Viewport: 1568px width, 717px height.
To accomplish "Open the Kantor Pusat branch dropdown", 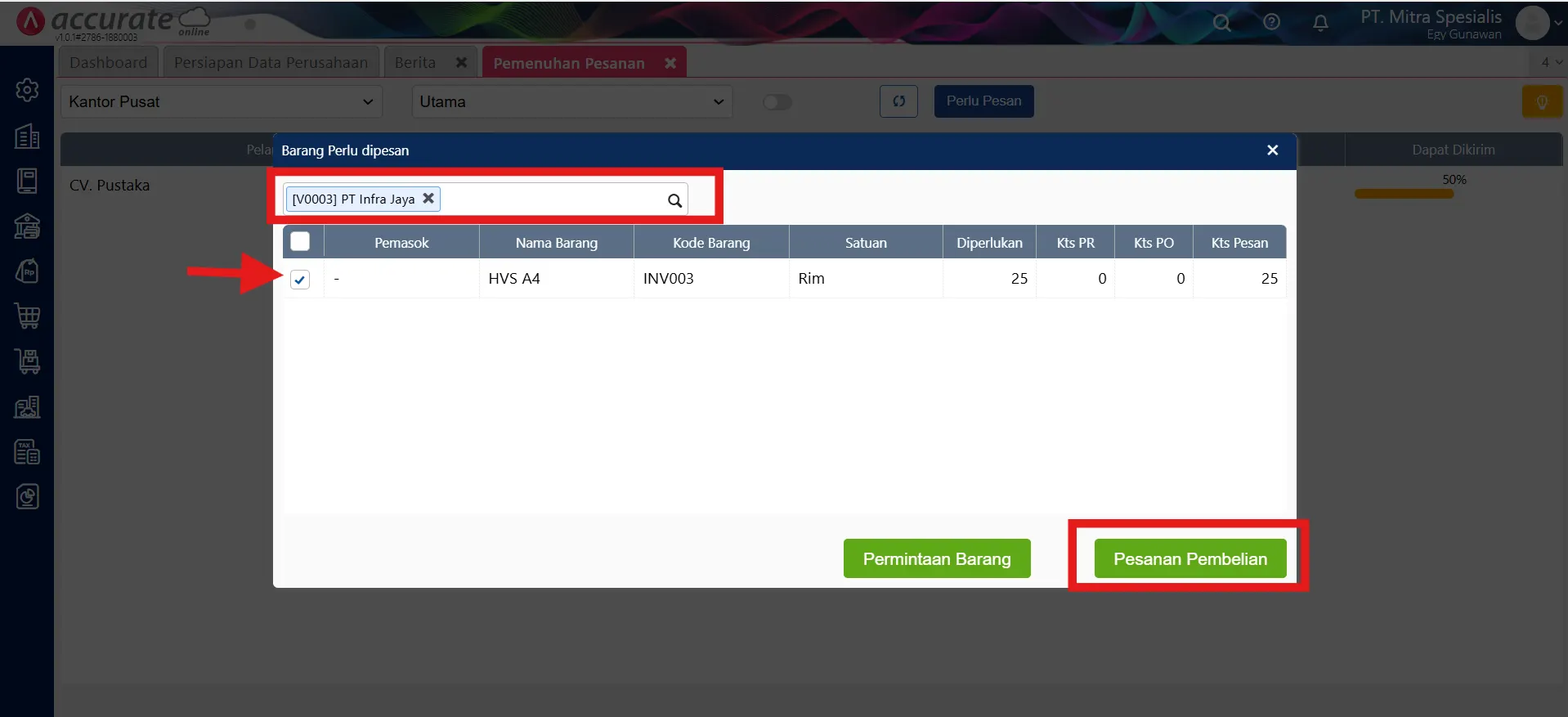I will pyautogui.click(x=222, y=101).
